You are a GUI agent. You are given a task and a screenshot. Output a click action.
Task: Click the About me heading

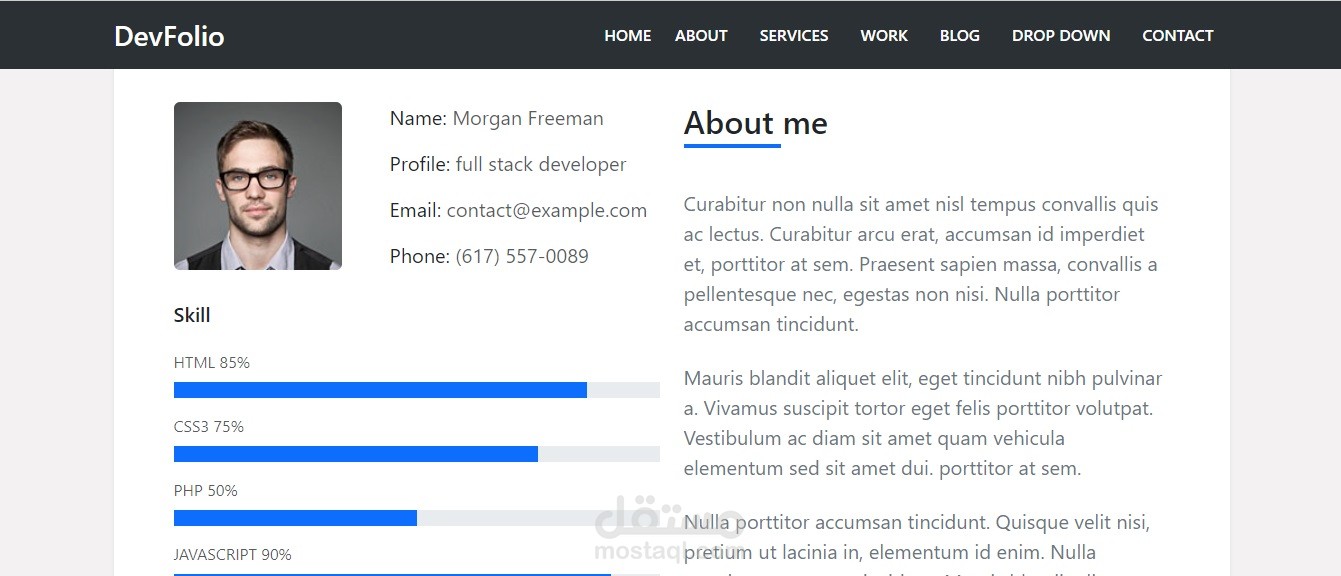click(x=756, y=123)
